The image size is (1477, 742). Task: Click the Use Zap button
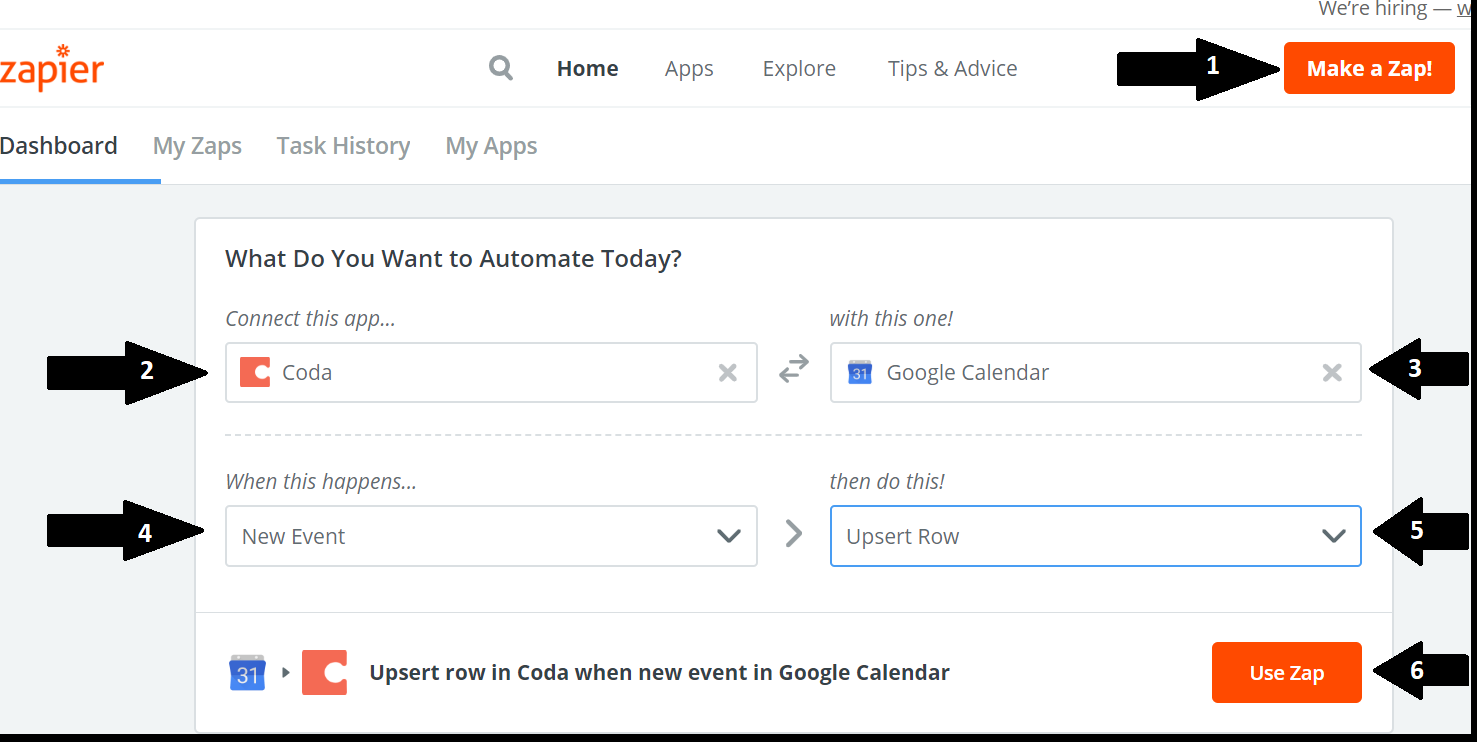point(1286,672)
